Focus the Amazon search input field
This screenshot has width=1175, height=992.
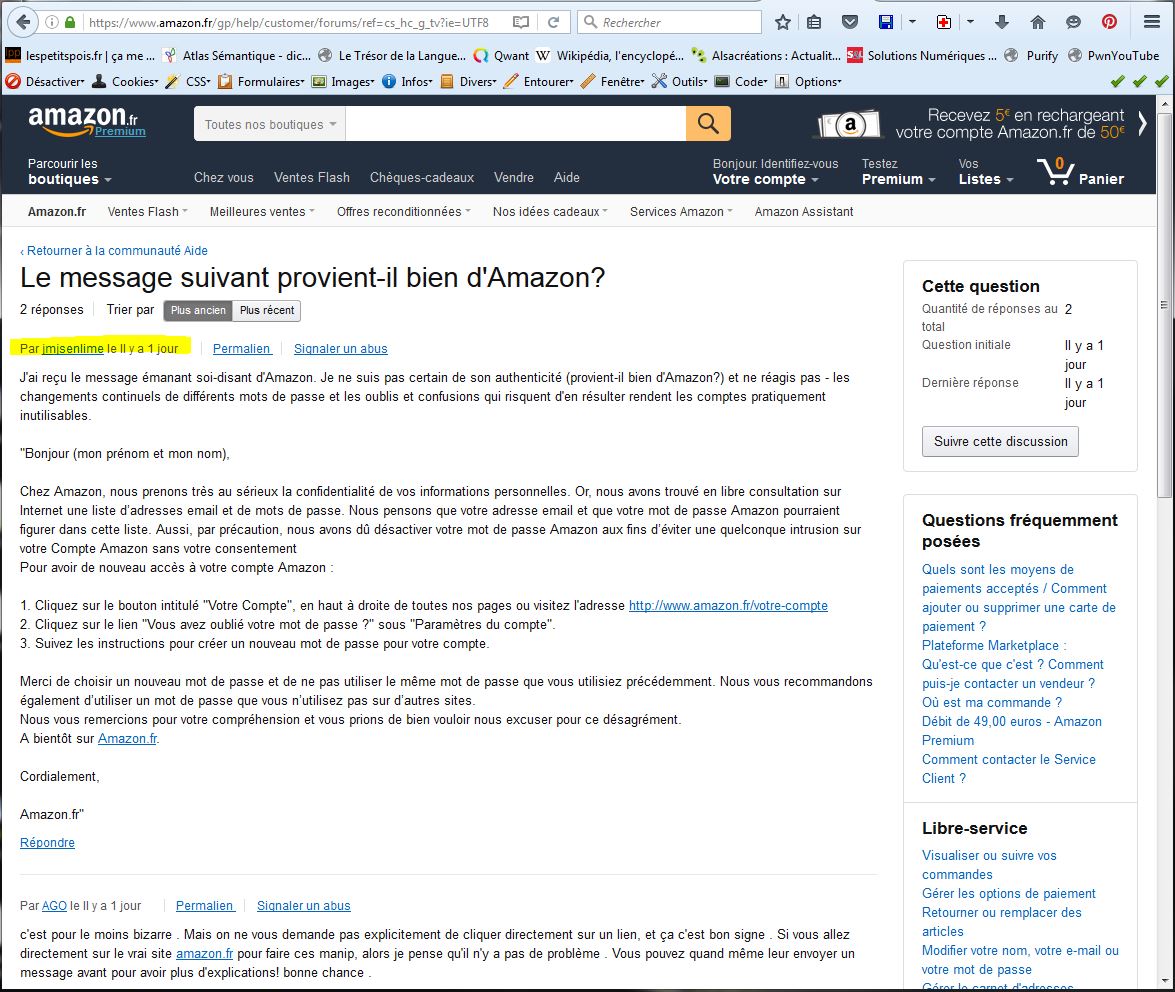(x=515, y=124)
